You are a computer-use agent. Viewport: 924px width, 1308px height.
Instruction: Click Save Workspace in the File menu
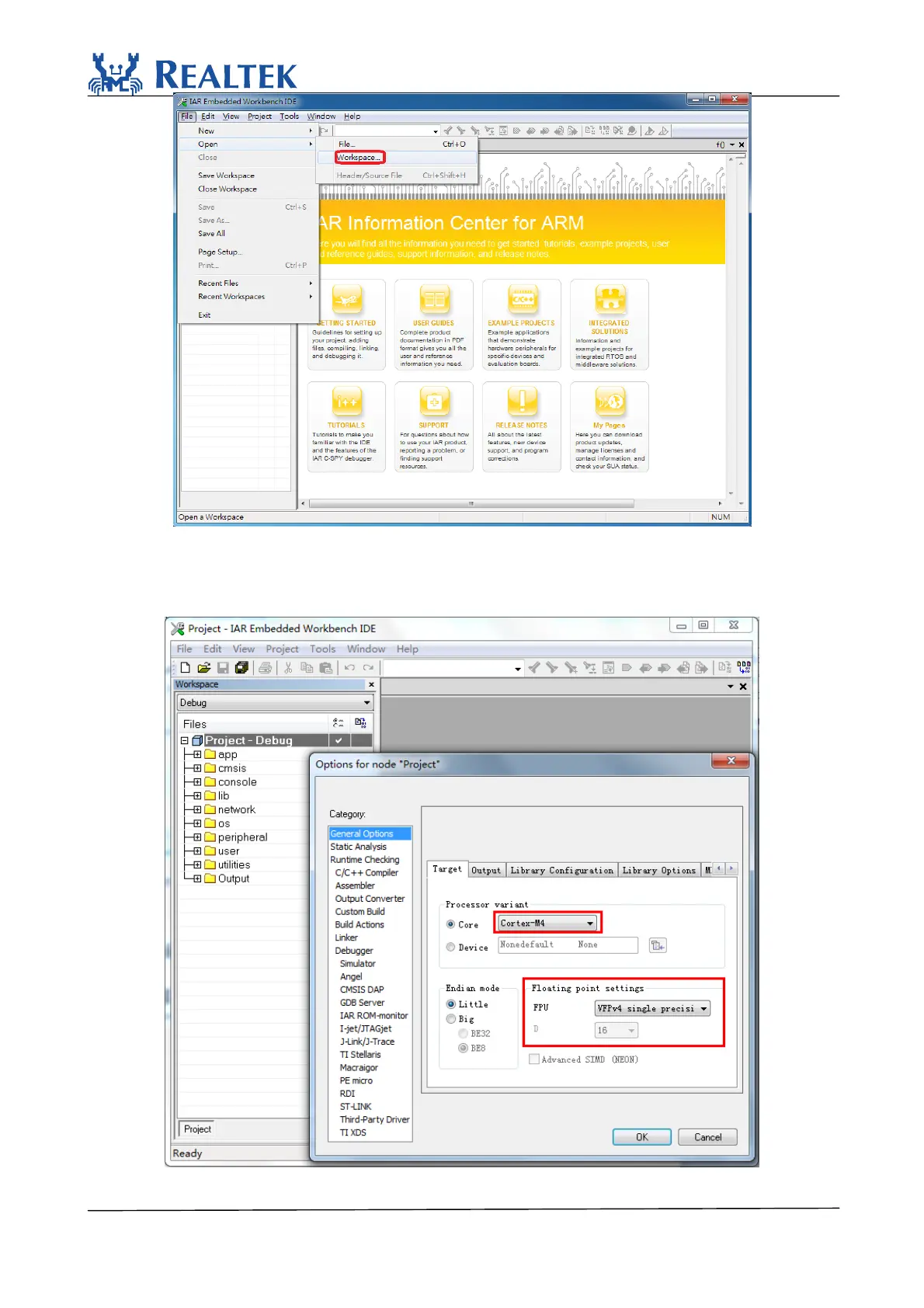point(226,176)
